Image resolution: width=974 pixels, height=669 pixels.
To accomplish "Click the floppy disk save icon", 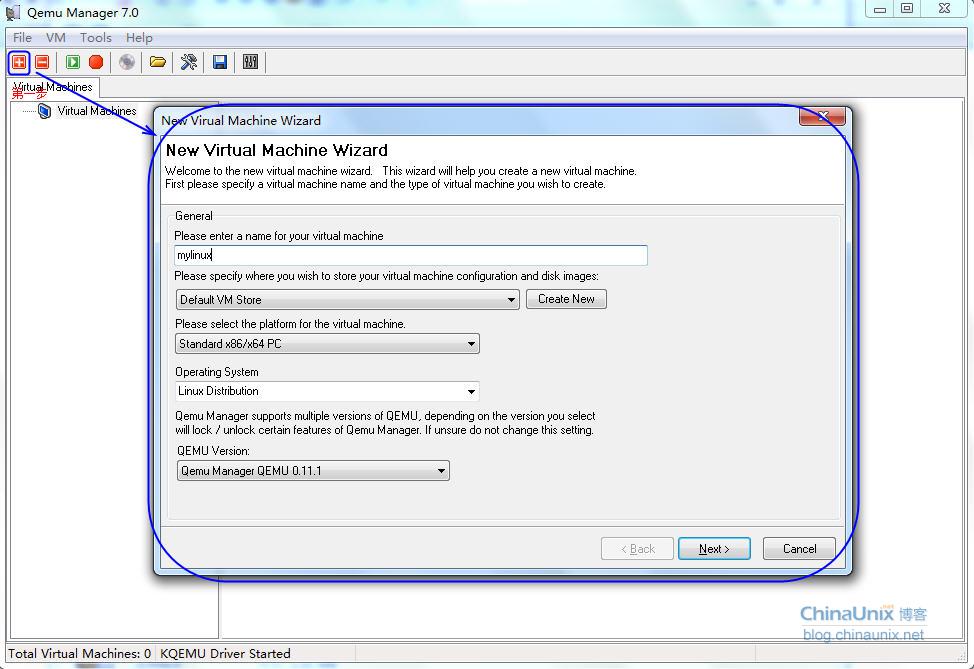I will 220,62.
